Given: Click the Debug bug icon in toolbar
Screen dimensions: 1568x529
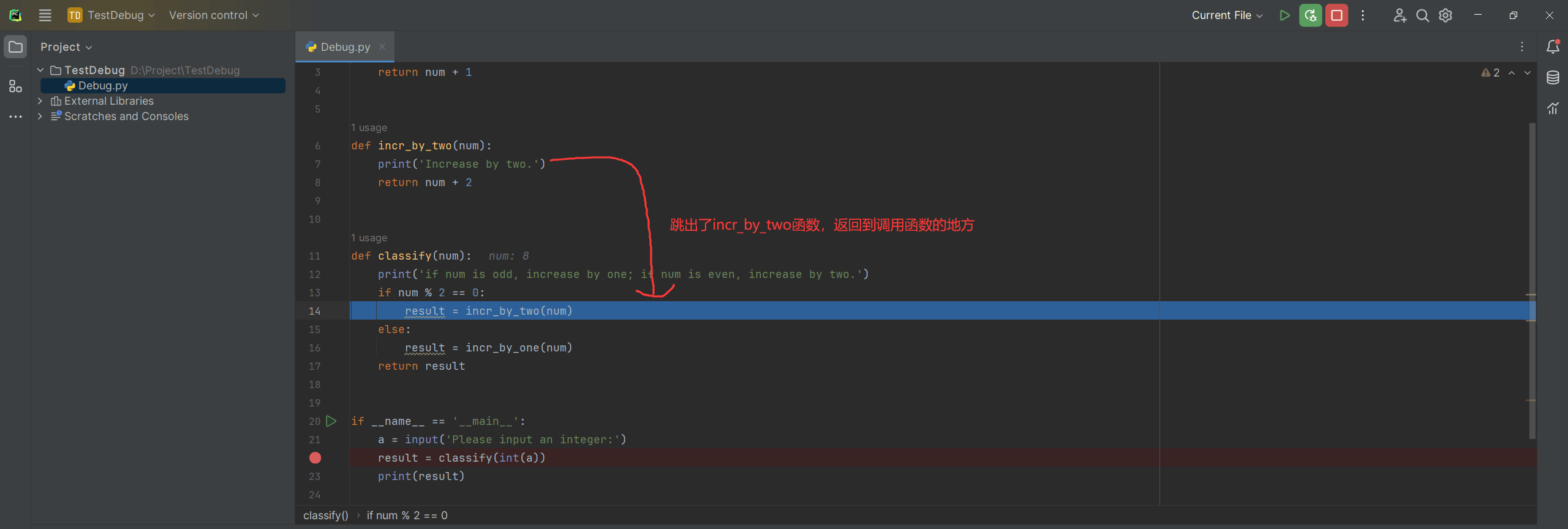Looking at the screenshot, I should (x=1311, y=15).
